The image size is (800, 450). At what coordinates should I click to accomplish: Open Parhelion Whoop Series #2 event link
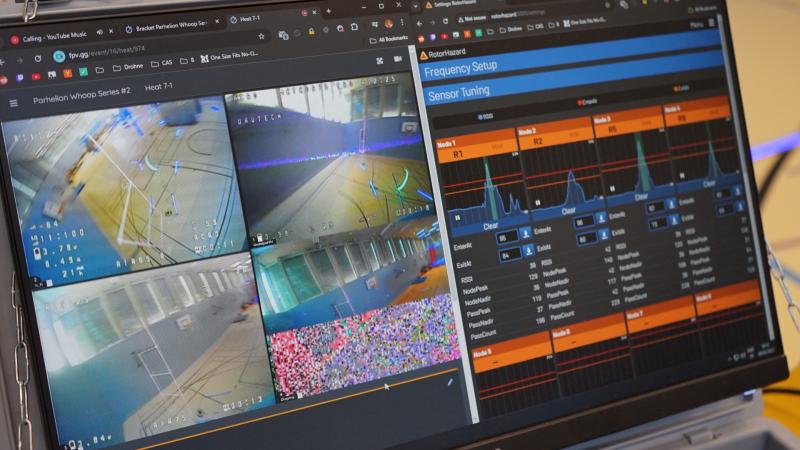click(82, 95)
